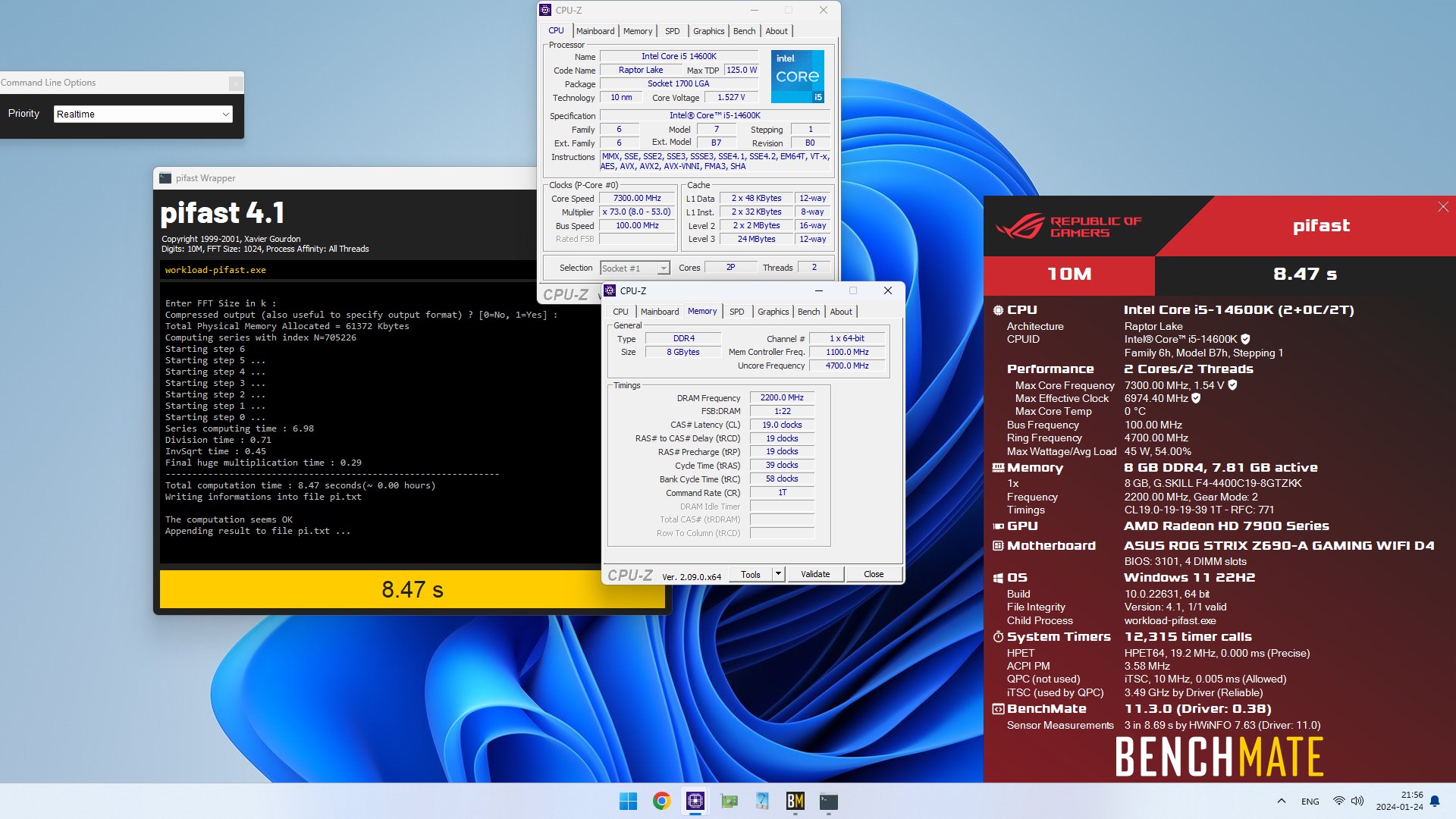Click the GPU card icon in BenchMate
Viewport: 1456px width, 819px height.
click(x=998, y=526)
